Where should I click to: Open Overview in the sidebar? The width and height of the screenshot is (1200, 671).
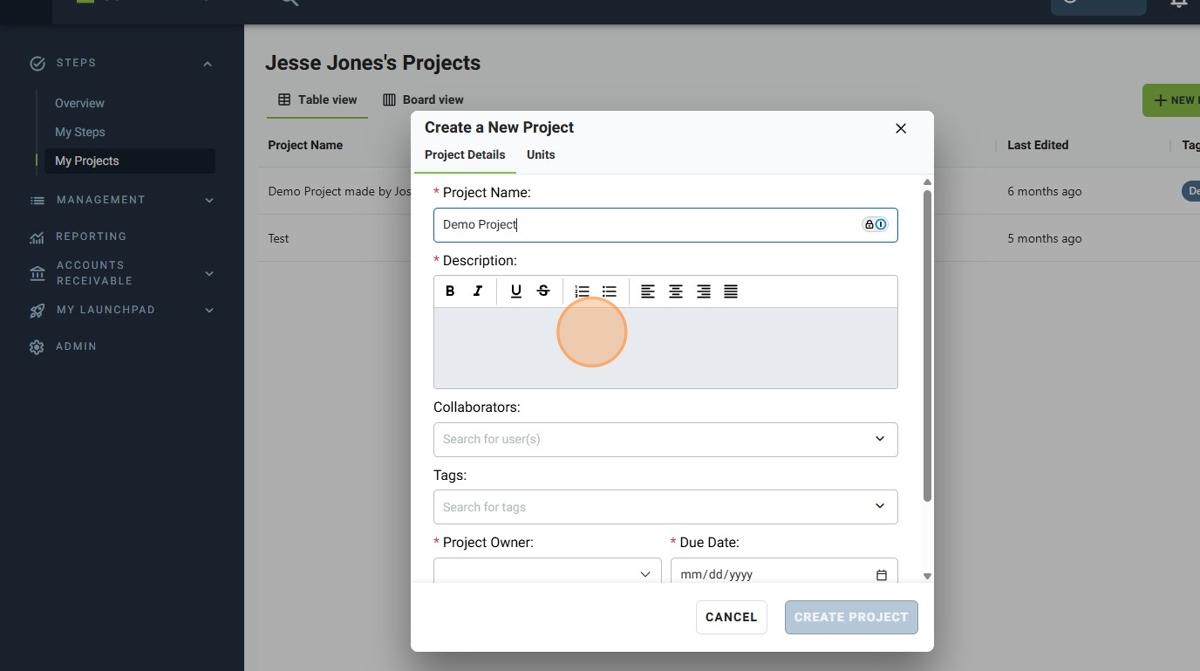click(80, 103)
